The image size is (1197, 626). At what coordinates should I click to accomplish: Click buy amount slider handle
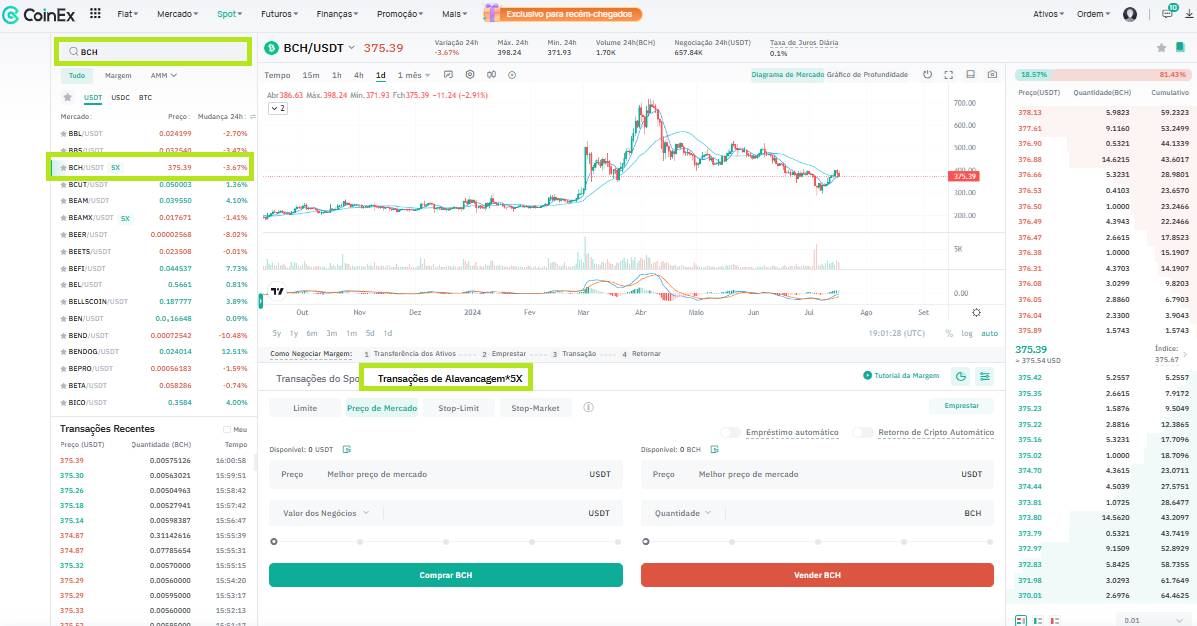274,541
